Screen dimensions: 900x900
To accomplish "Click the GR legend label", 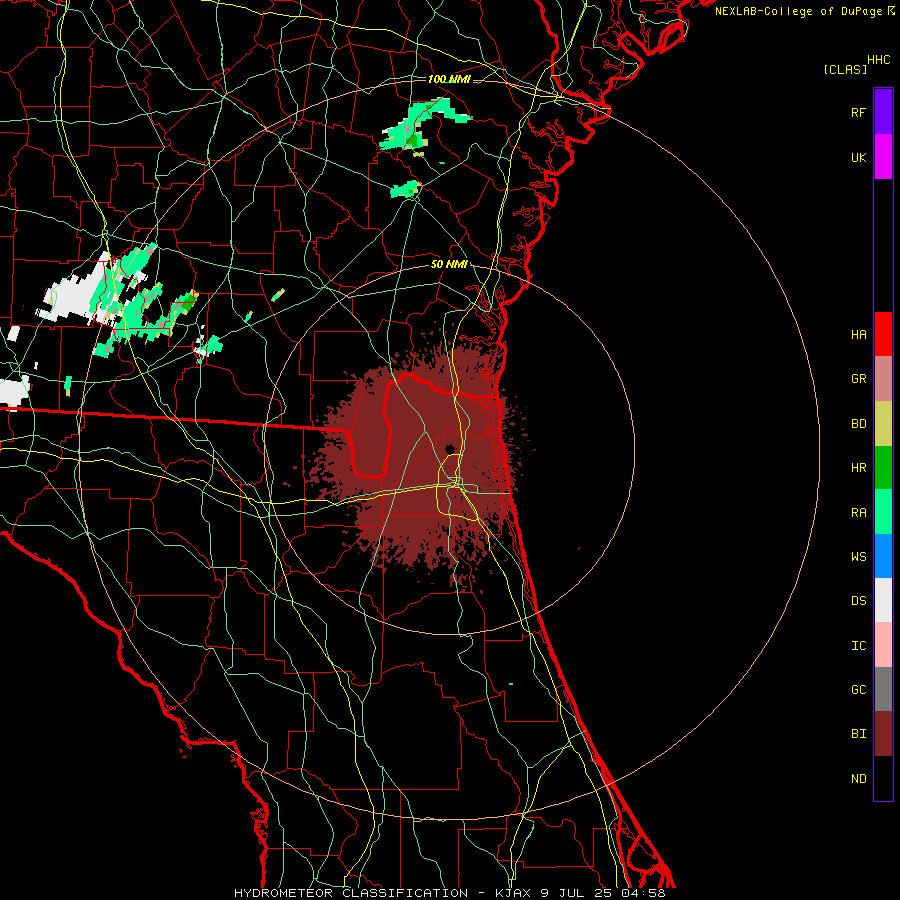I will click(x=858, y=379).
